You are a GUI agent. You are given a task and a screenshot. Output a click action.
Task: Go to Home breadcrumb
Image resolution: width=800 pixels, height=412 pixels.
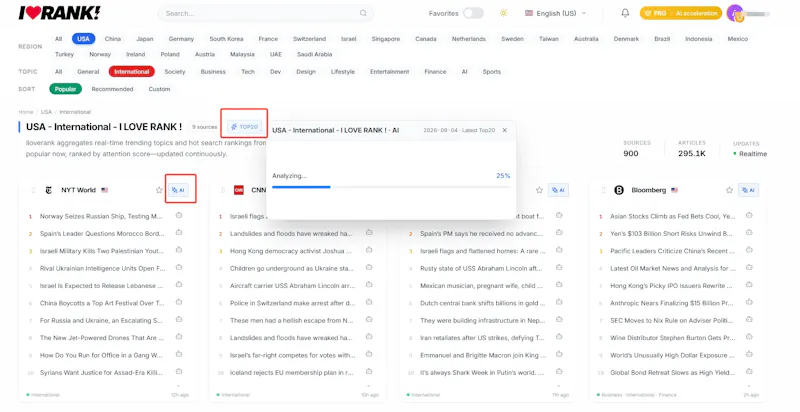26,112
